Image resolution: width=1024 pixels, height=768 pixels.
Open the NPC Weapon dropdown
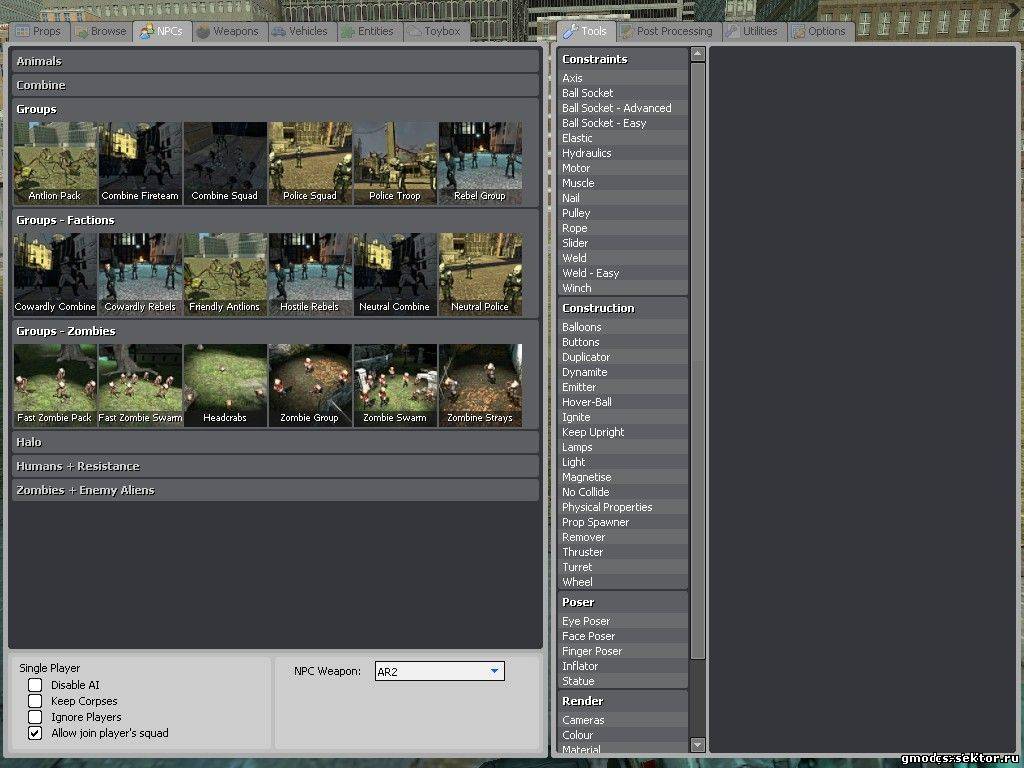(440, 671)
